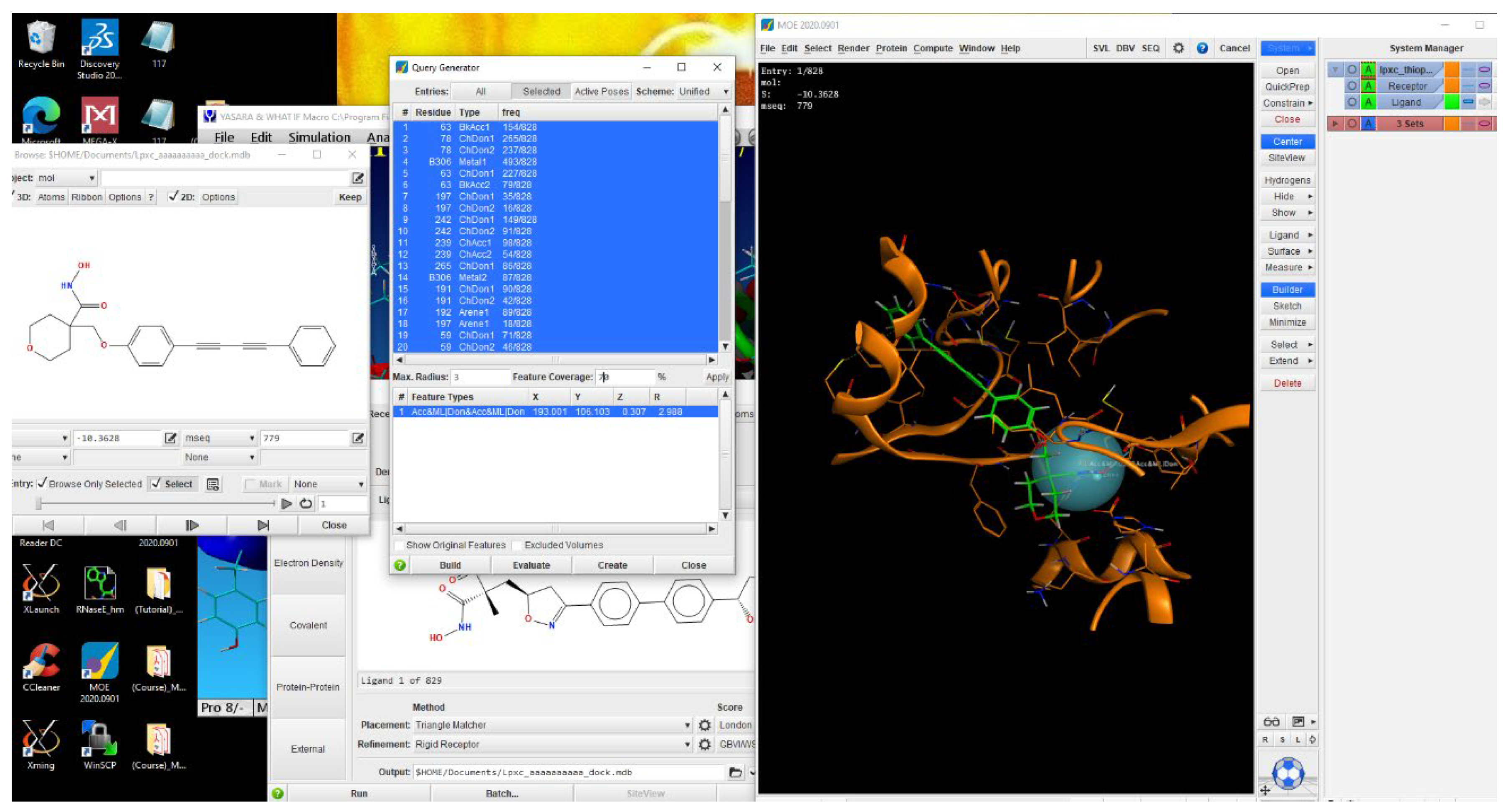1508x812 pixels.
Task: Click the play button beside entry slider
Action: [286, 503]
